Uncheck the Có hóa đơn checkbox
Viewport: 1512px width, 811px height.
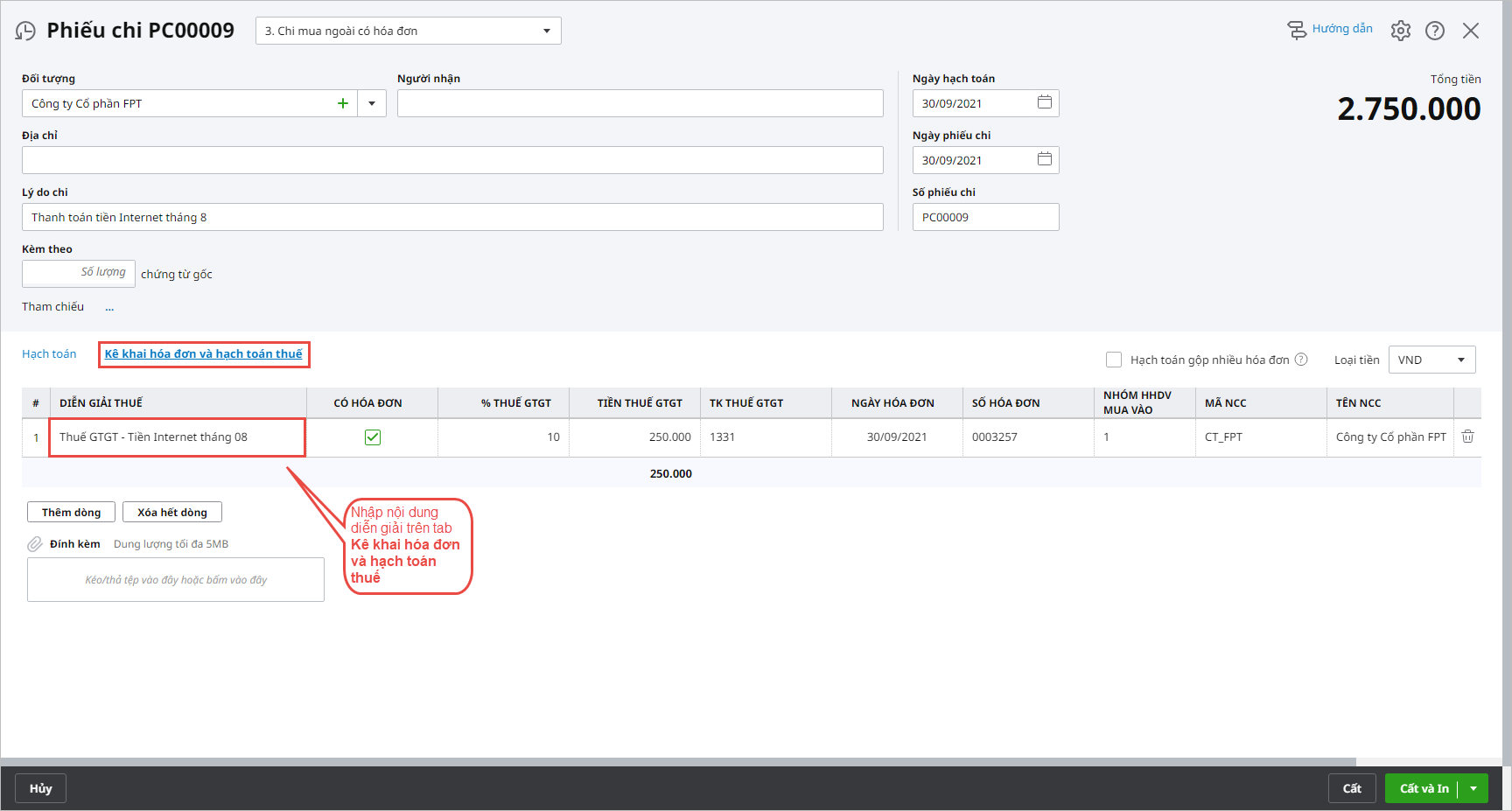373,437
